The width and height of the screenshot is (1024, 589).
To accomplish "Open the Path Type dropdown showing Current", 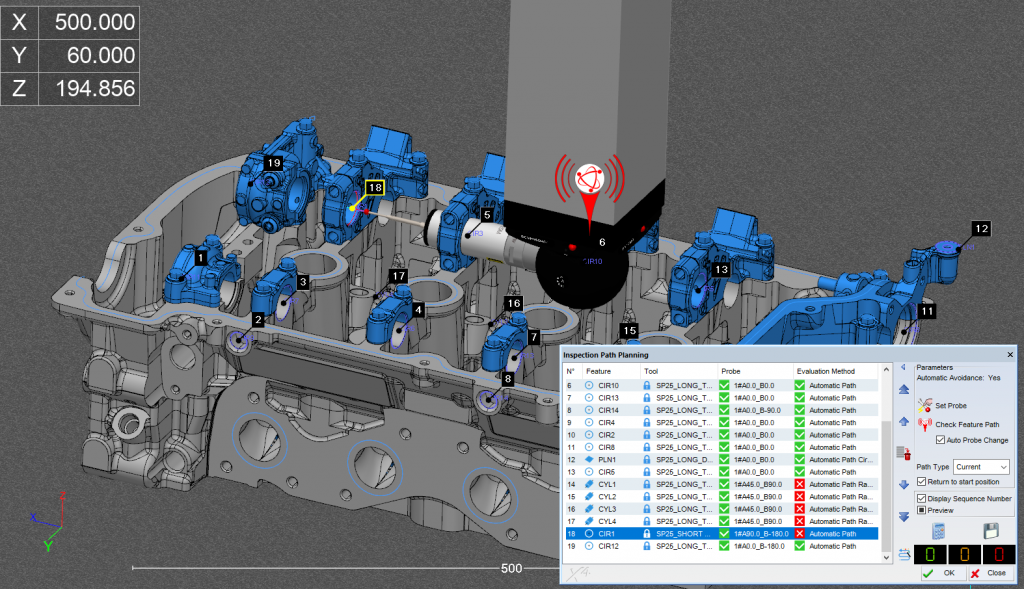I will pos(980,467).
